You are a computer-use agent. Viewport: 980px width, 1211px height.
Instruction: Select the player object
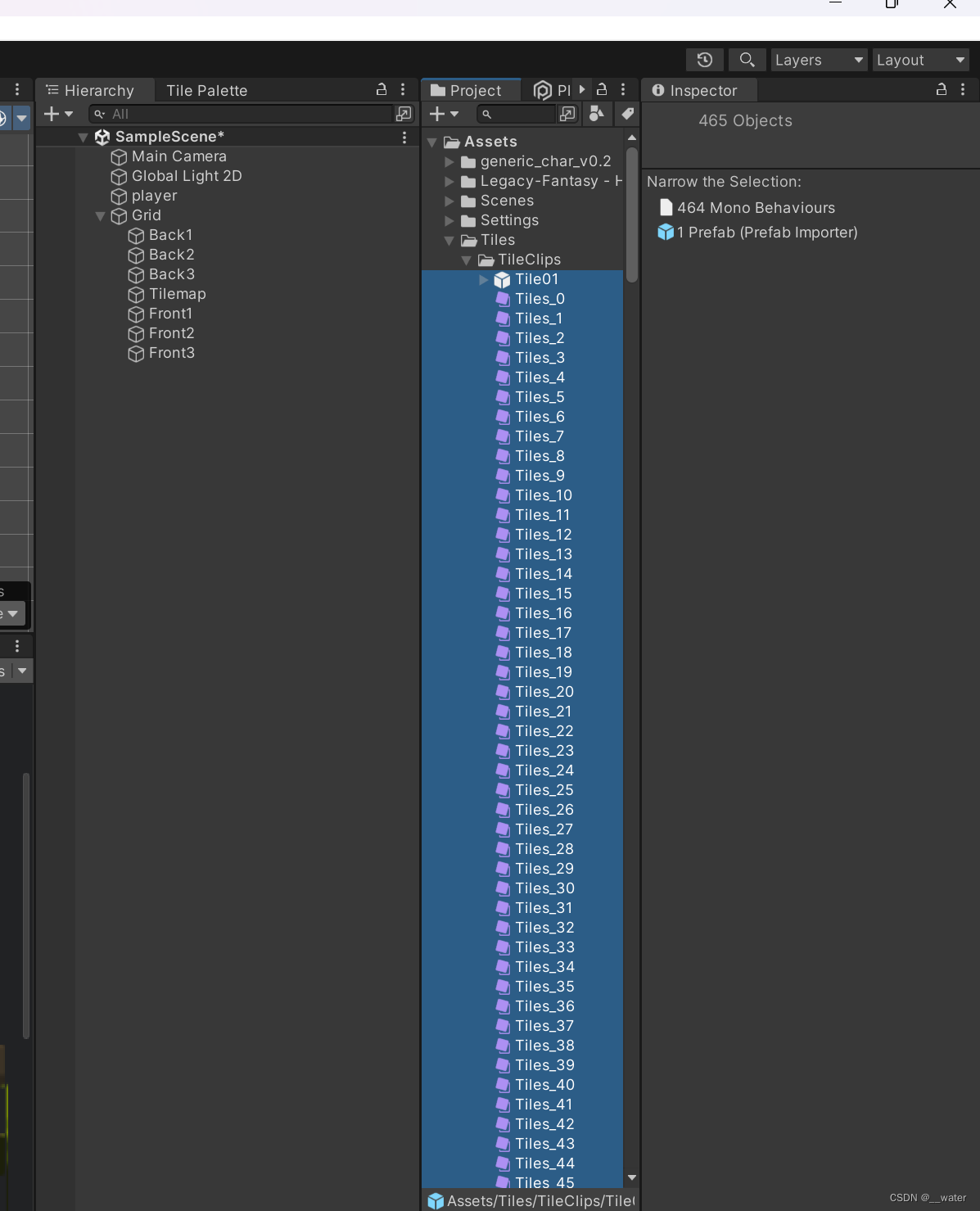tap(154, 196)
